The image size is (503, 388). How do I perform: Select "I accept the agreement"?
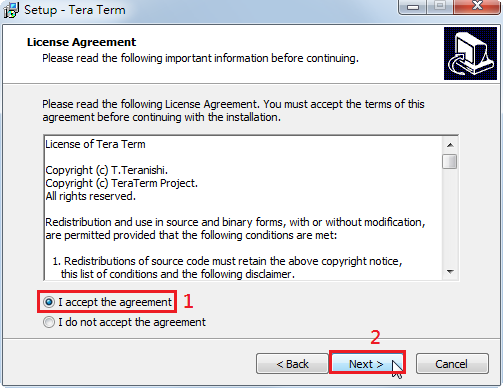point(107,302)
